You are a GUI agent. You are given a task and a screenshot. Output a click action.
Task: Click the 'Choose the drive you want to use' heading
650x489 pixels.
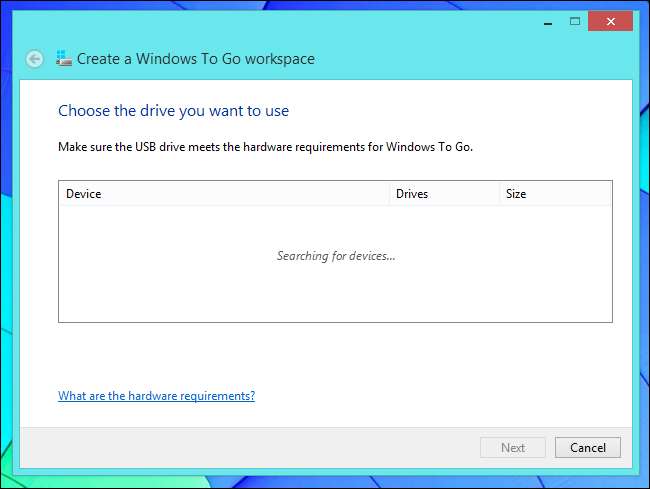pyautogui.click(x=173, y=111)
